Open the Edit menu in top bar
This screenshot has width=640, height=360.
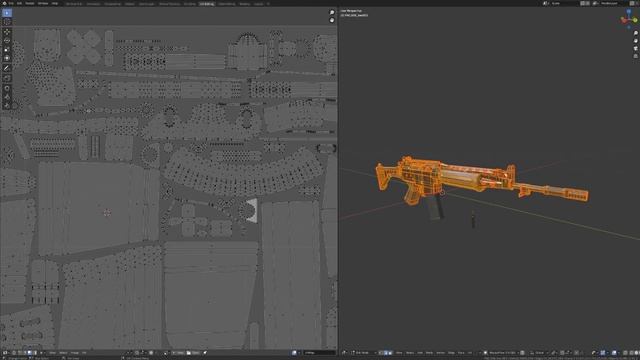tap(19, 3)
